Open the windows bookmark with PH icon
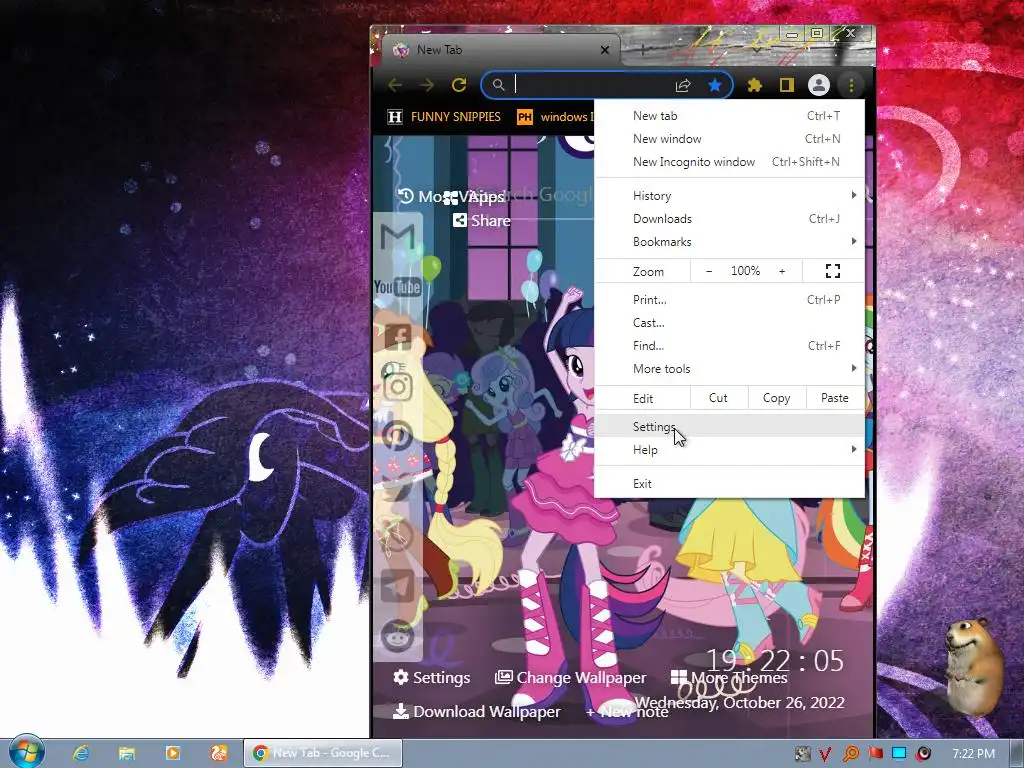The height and width of the screenshot is (768, 1024). [x=554, y=117]
